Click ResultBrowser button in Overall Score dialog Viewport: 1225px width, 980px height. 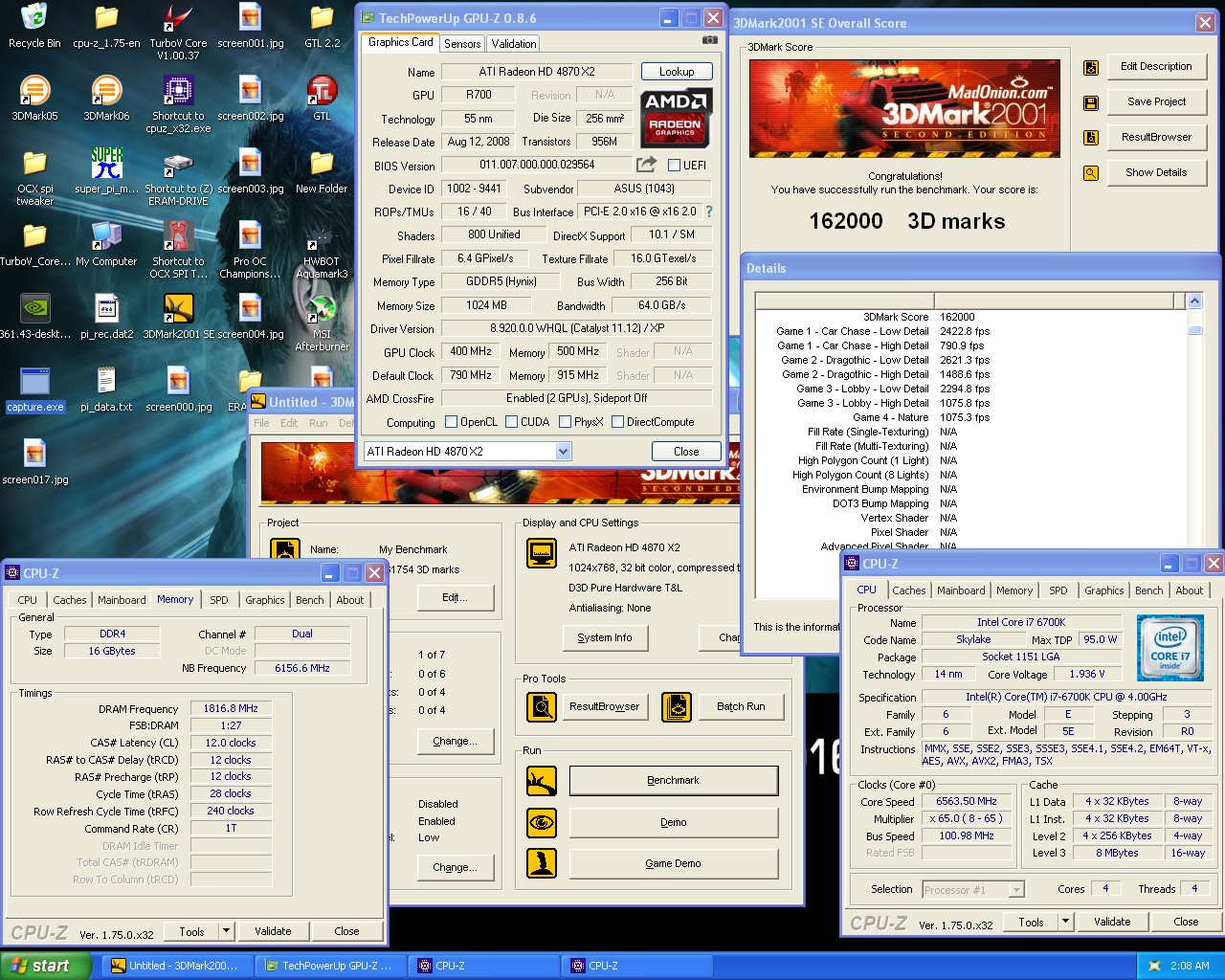click(x=1156, y=138)
